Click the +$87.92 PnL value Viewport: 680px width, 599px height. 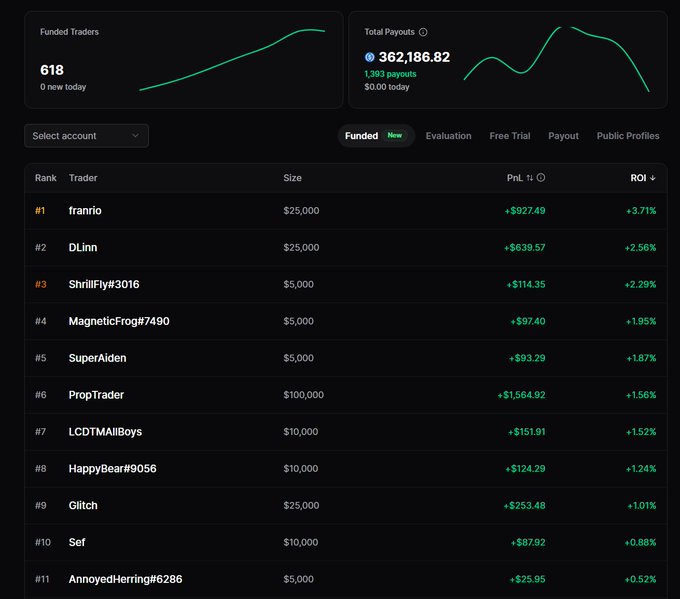528,543
